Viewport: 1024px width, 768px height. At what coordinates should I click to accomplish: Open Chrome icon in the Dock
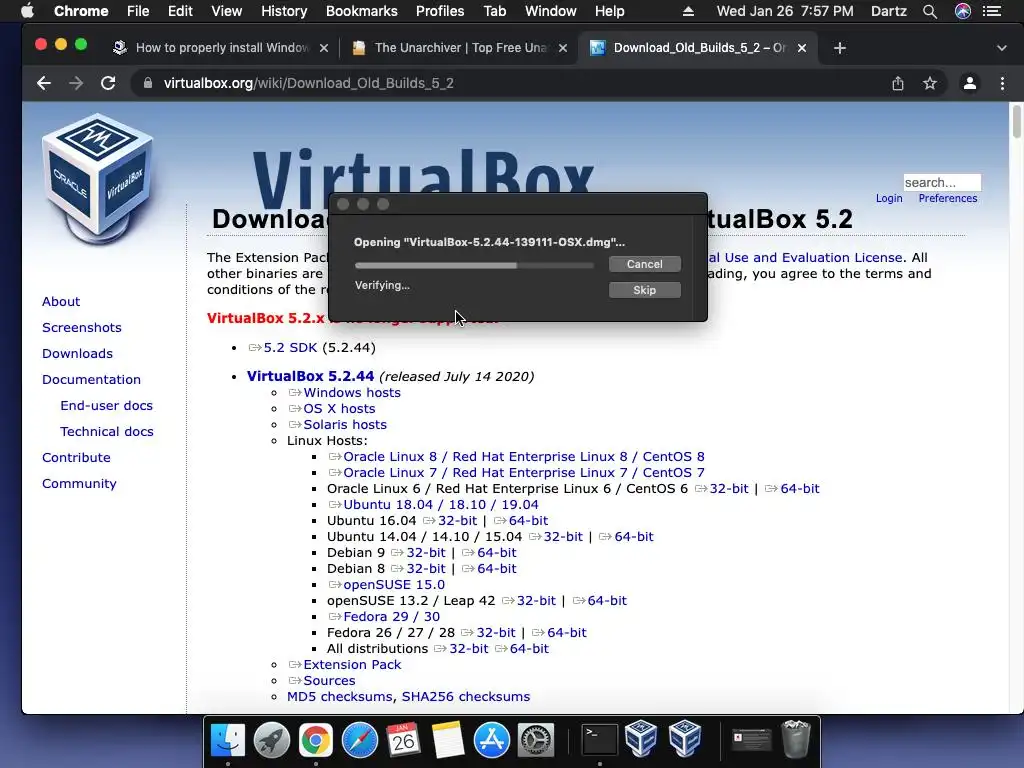(x=315, y=740)
